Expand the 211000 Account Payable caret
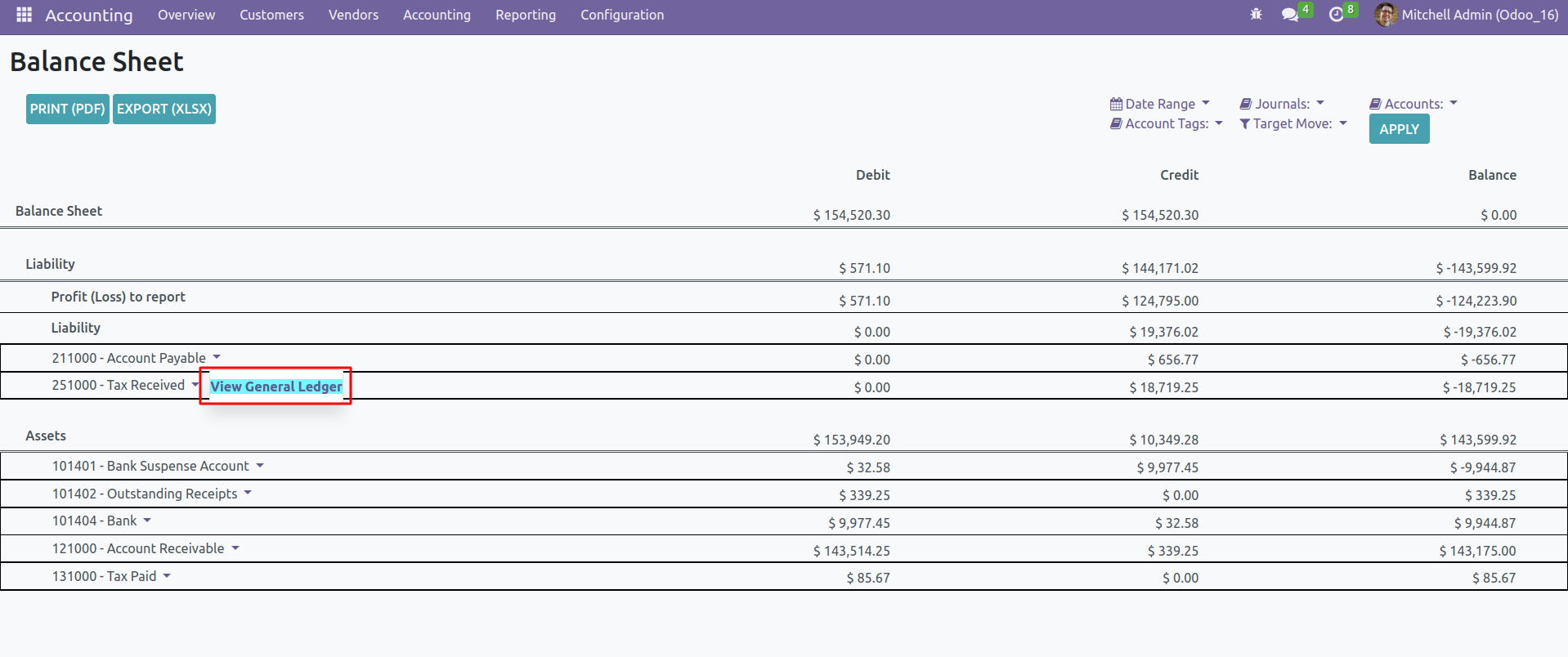The image size is (1568, 657). tap(217, 357)
